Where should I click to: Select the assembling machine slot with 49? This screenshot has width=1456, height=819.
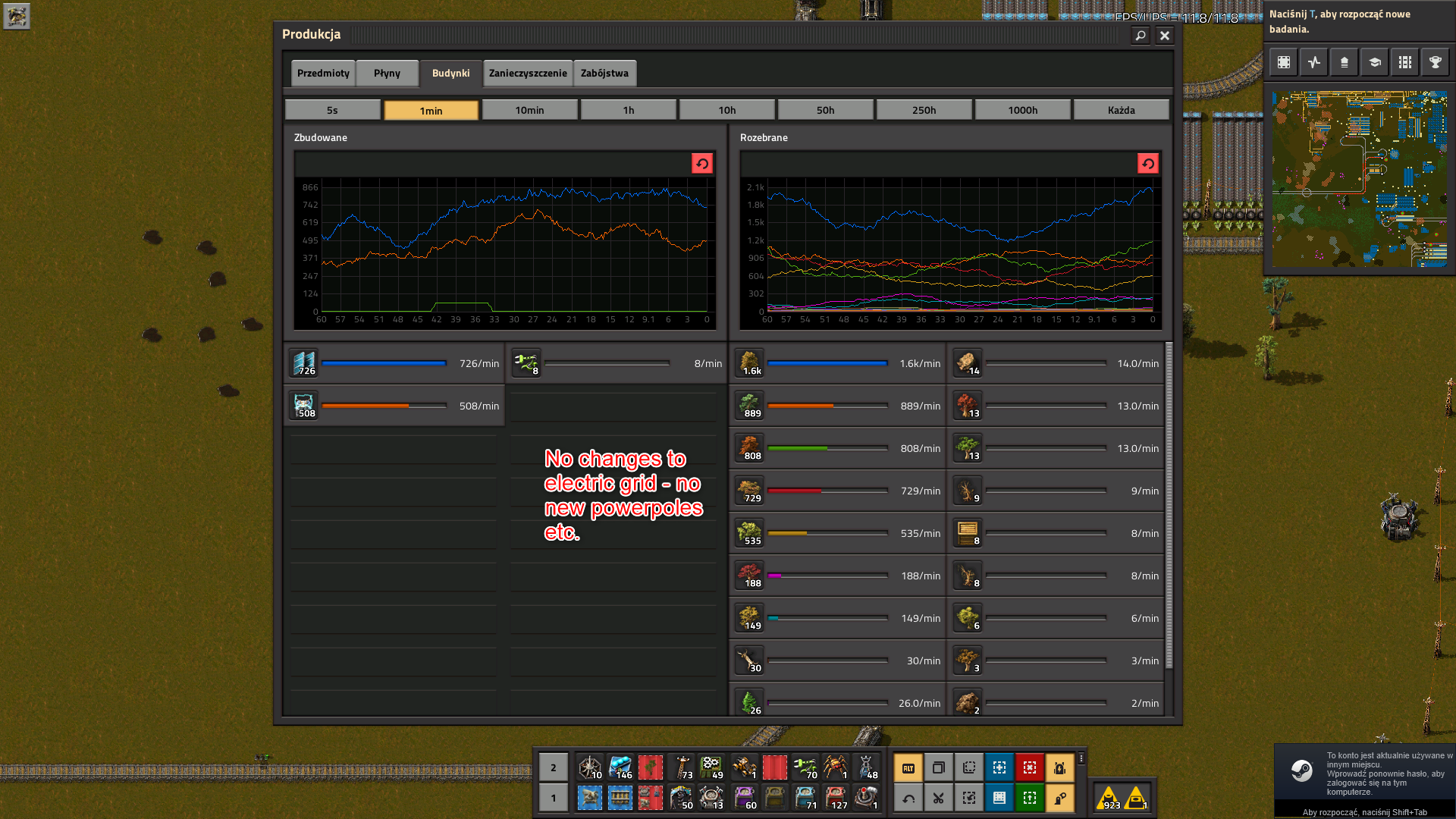pos(711,767)
